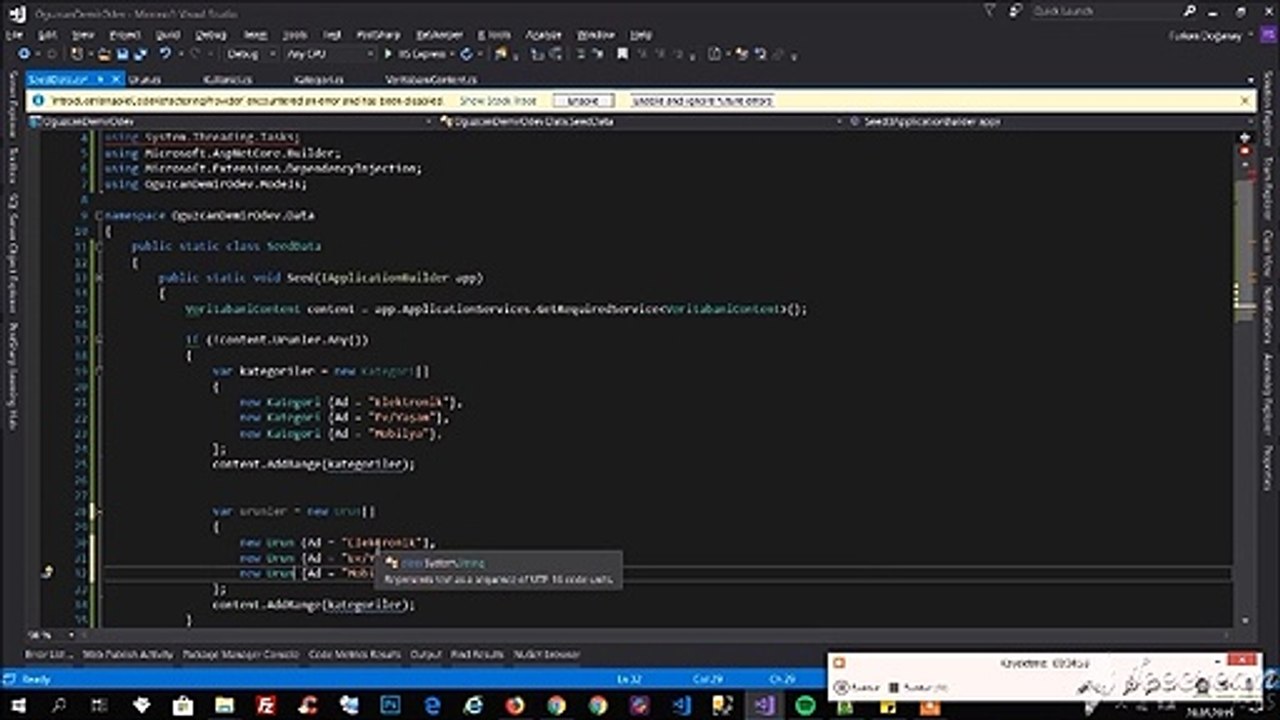
Task: Save the current file via toolbar
Action: [122, 53]
